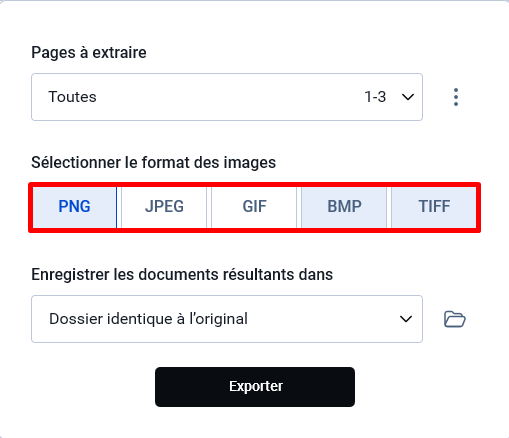Image resolution: width=509 pixels, height=438 pixels.
Task: Click the browse folder icon
Action: click(455, 319)
